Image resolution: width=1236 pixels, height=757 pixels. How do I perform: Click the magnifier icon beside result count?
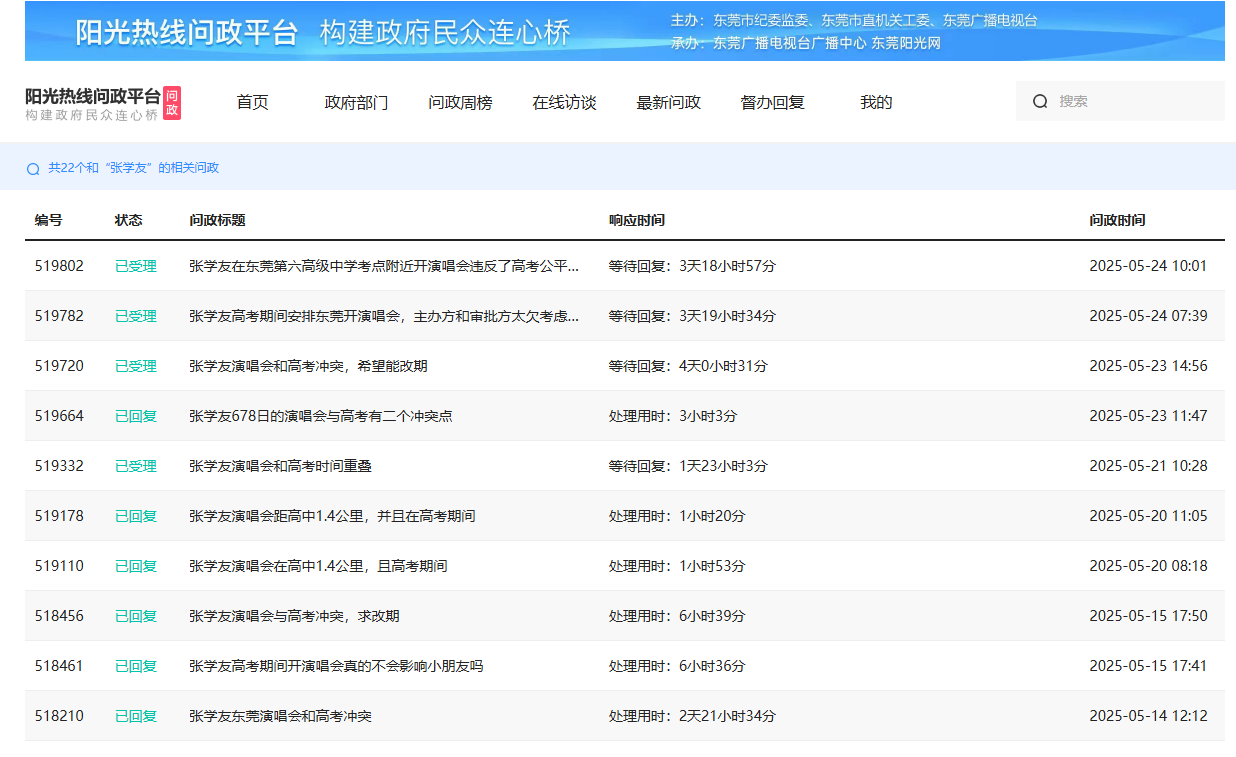point(33,169)
